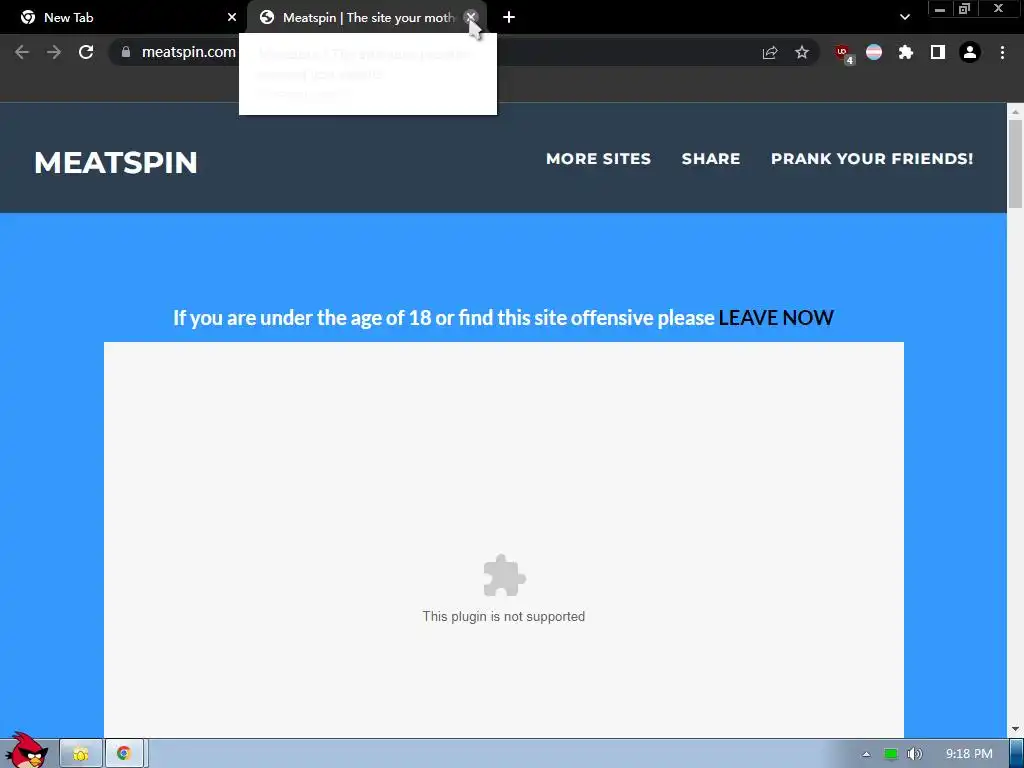Go back using the browser back arrow
The image size is (1024, 768).
coord(22,52)
